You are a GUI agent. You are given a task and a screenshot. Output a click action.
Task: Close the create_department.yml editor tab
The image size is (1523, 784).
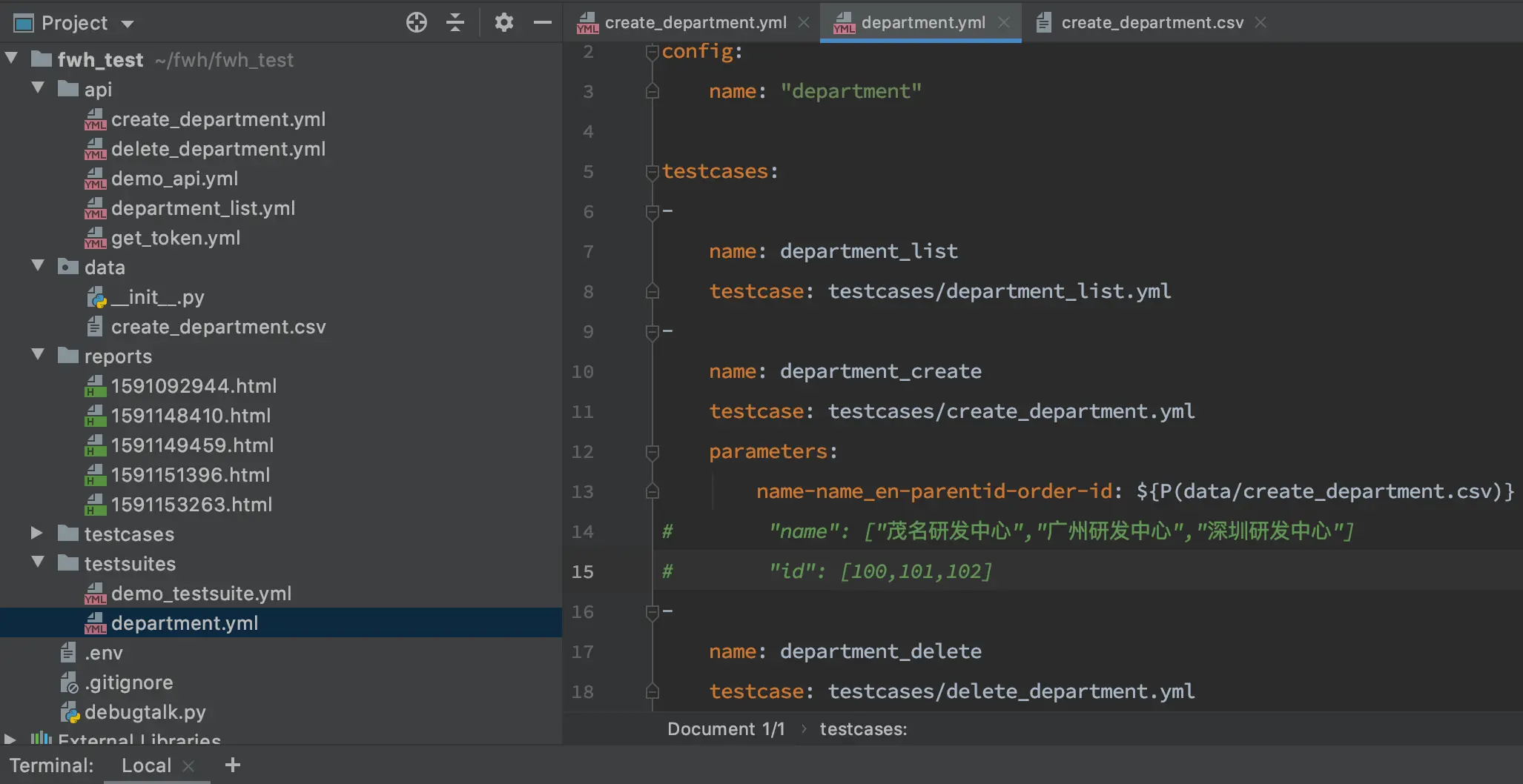click(x=804, y=23)
